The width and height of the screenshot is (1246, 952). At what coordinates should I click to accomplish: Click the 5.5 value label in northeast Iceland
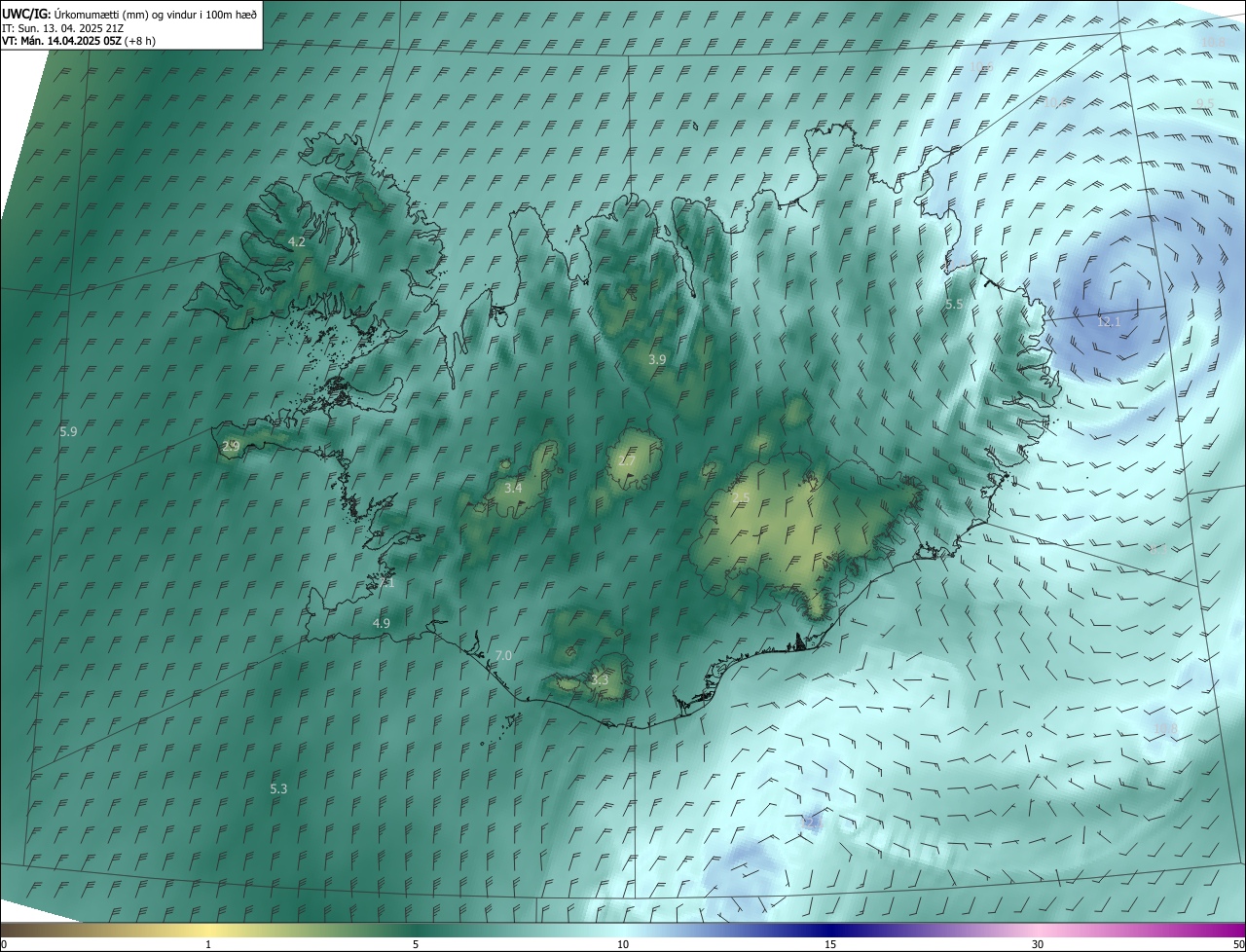click(x=954, y=305)
